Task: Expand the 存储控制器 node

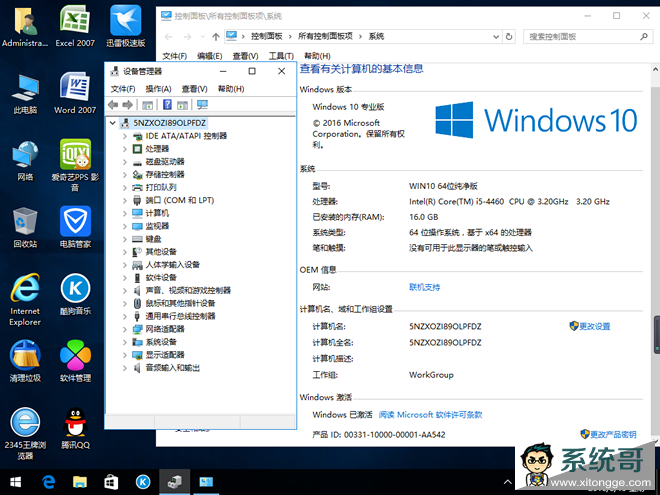Action: click(x=125, y=175)
